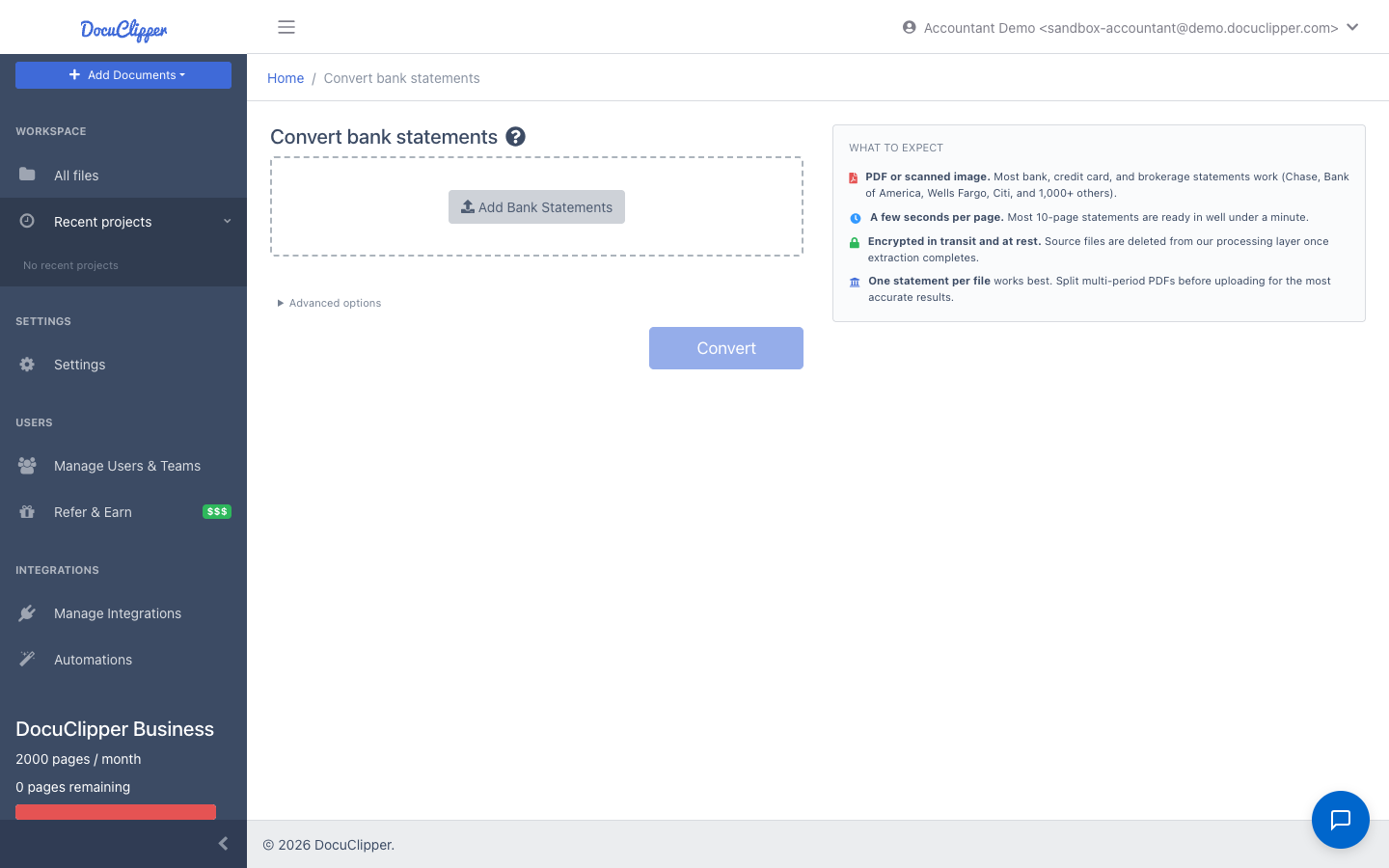Click the users icon for Manage Users & Teams
The width and height of the screenshot is (1389, 868).
[27, 466]
